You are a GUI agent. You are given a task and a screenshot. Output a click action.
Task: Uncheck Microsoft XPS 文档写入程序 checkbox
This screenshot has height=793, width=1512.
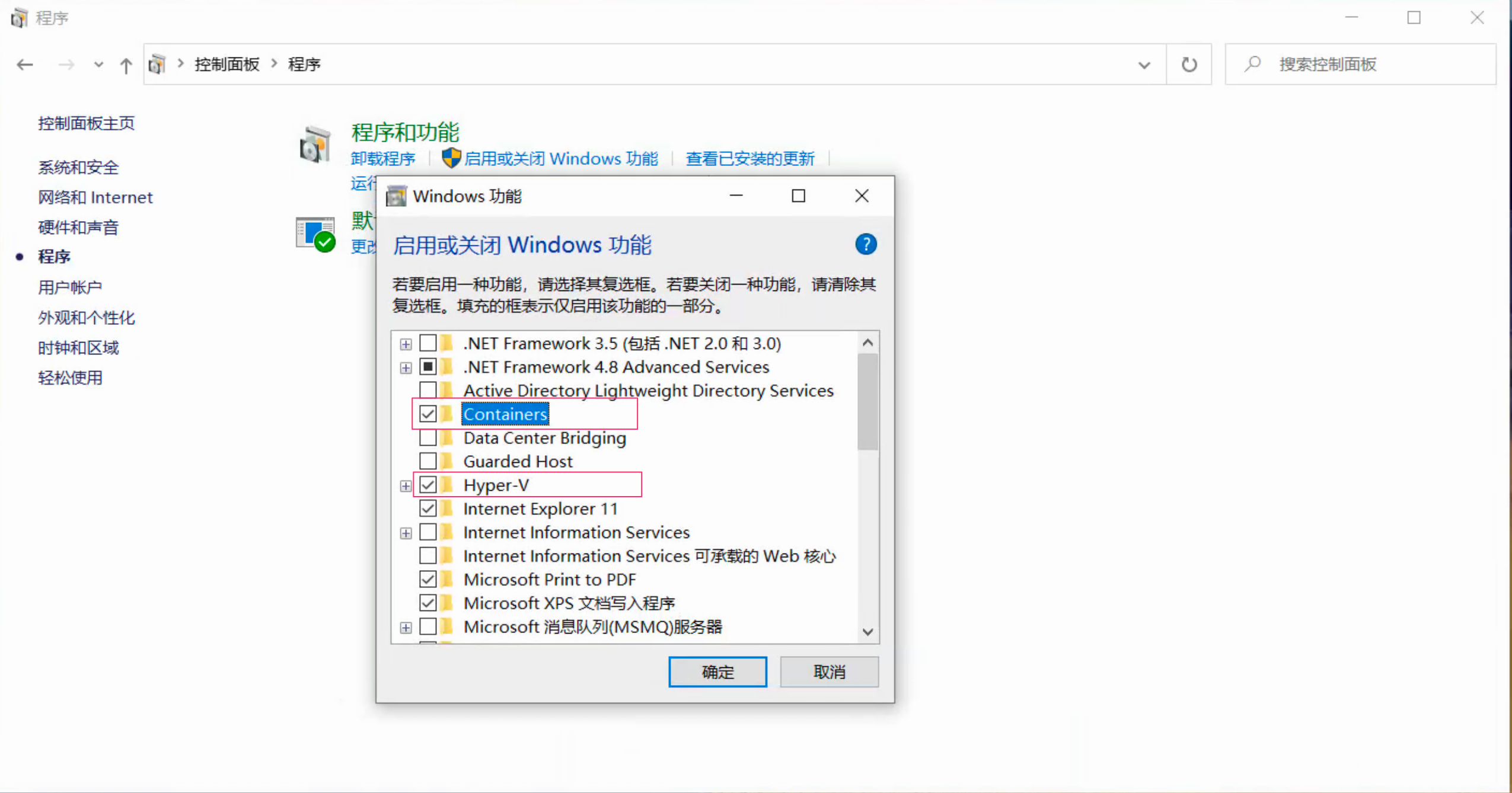pyautogui.click(x=428, y=603)
